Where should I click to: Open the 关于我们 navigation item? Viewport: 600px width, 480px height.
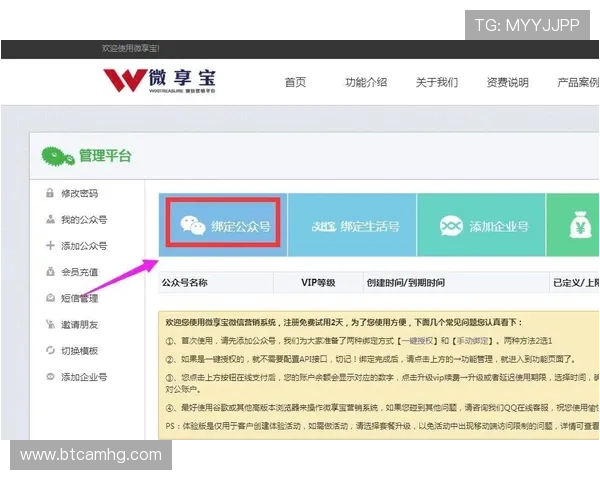(437, 82)
